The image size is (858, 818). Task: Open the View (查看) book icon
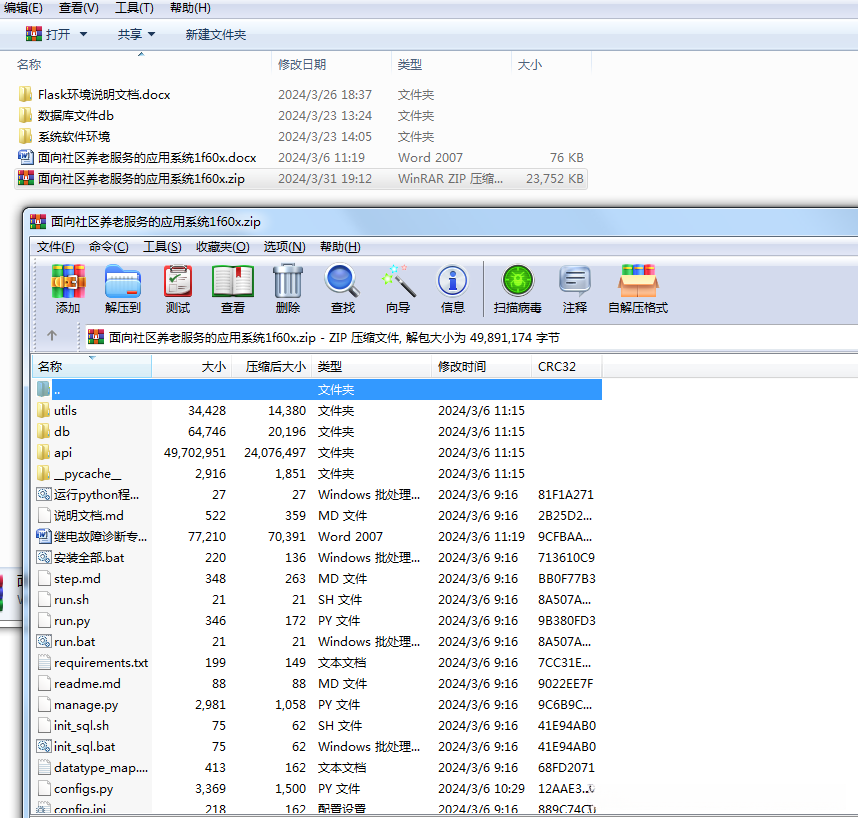(233, 288)
